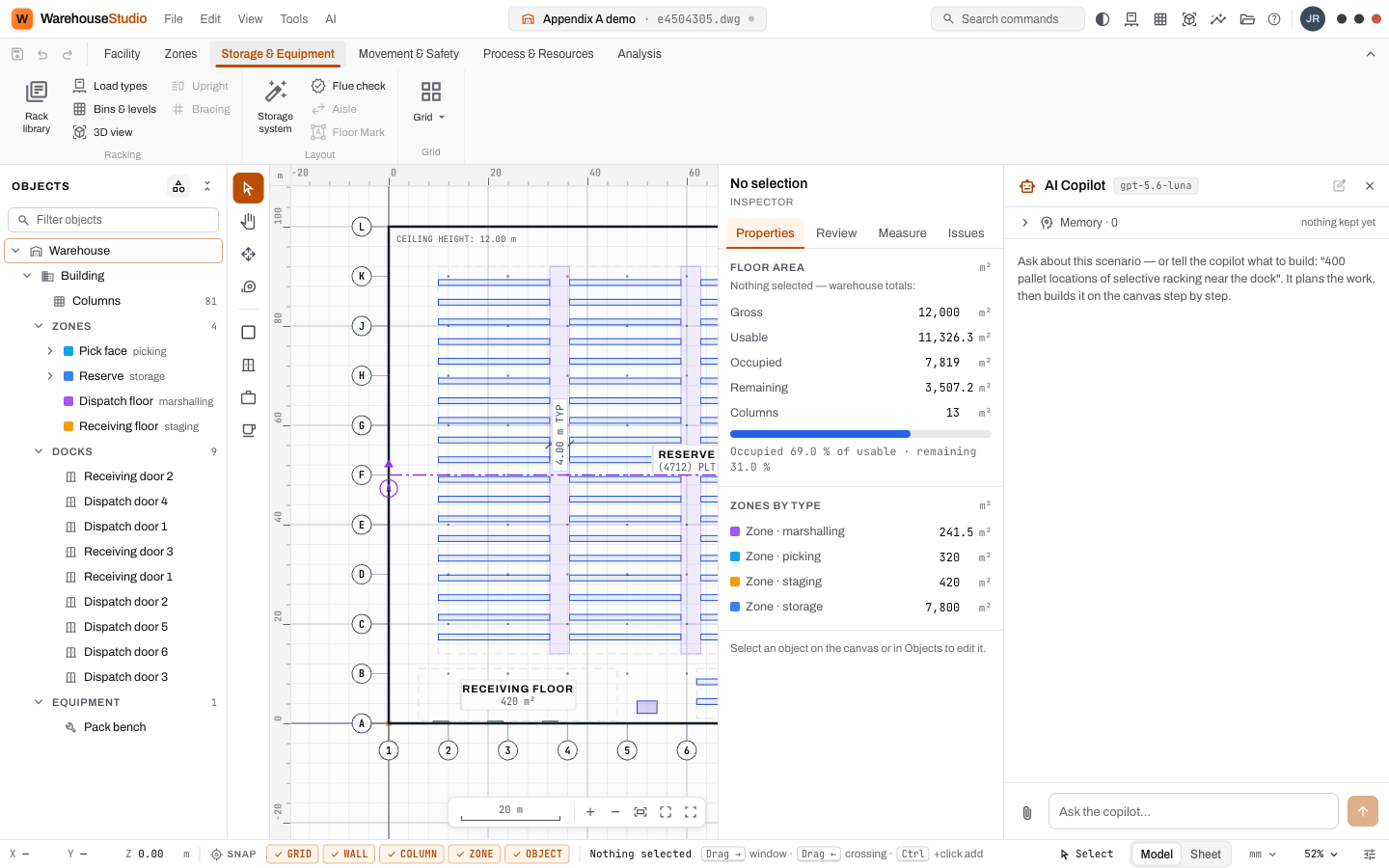This screenshot has width=1389, height=868.
Task: Send the copilot message
Action: 1363,811
